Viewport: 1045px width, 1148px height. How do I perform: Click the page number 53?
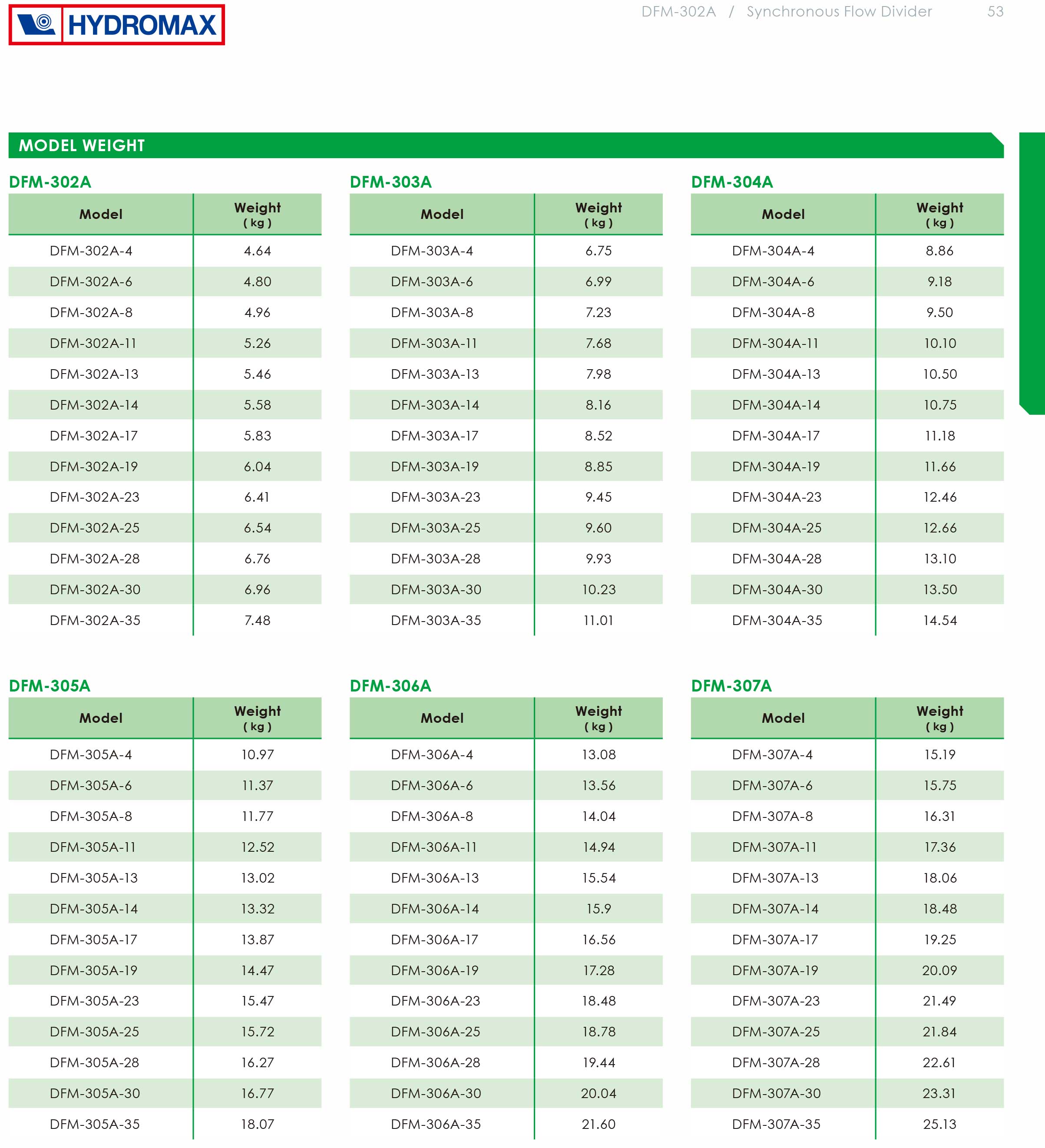pos(995,11)
